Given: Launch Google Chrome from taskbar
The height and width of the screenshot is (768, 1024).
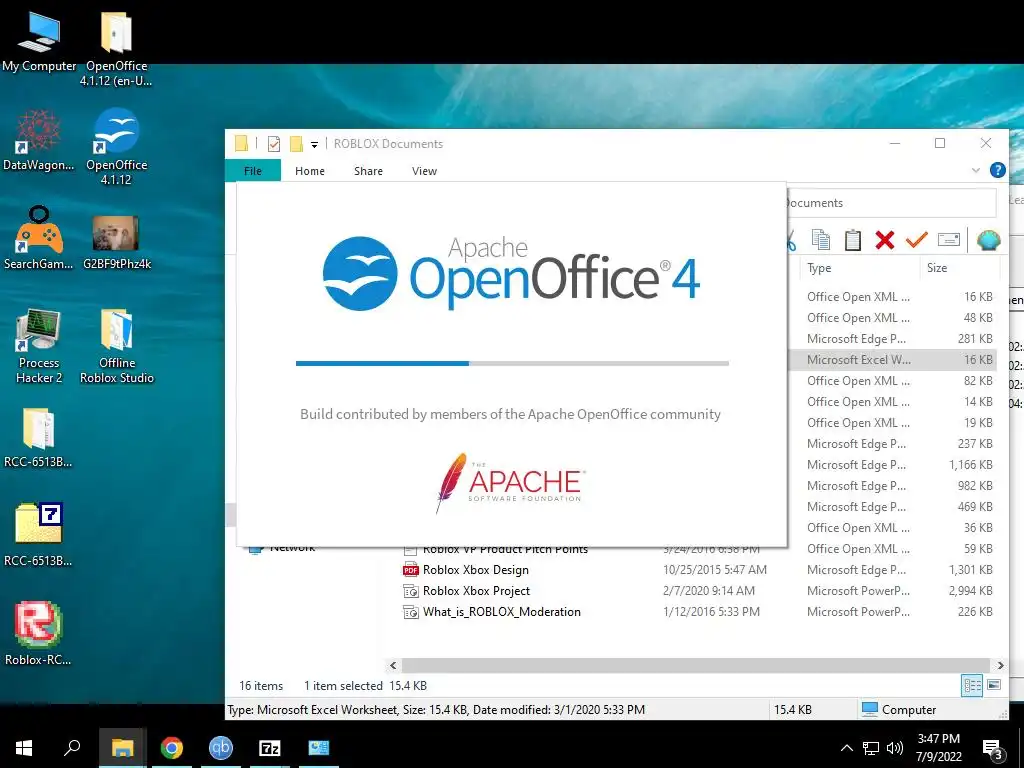Looking at the screenshot, I should pos(172,748).
